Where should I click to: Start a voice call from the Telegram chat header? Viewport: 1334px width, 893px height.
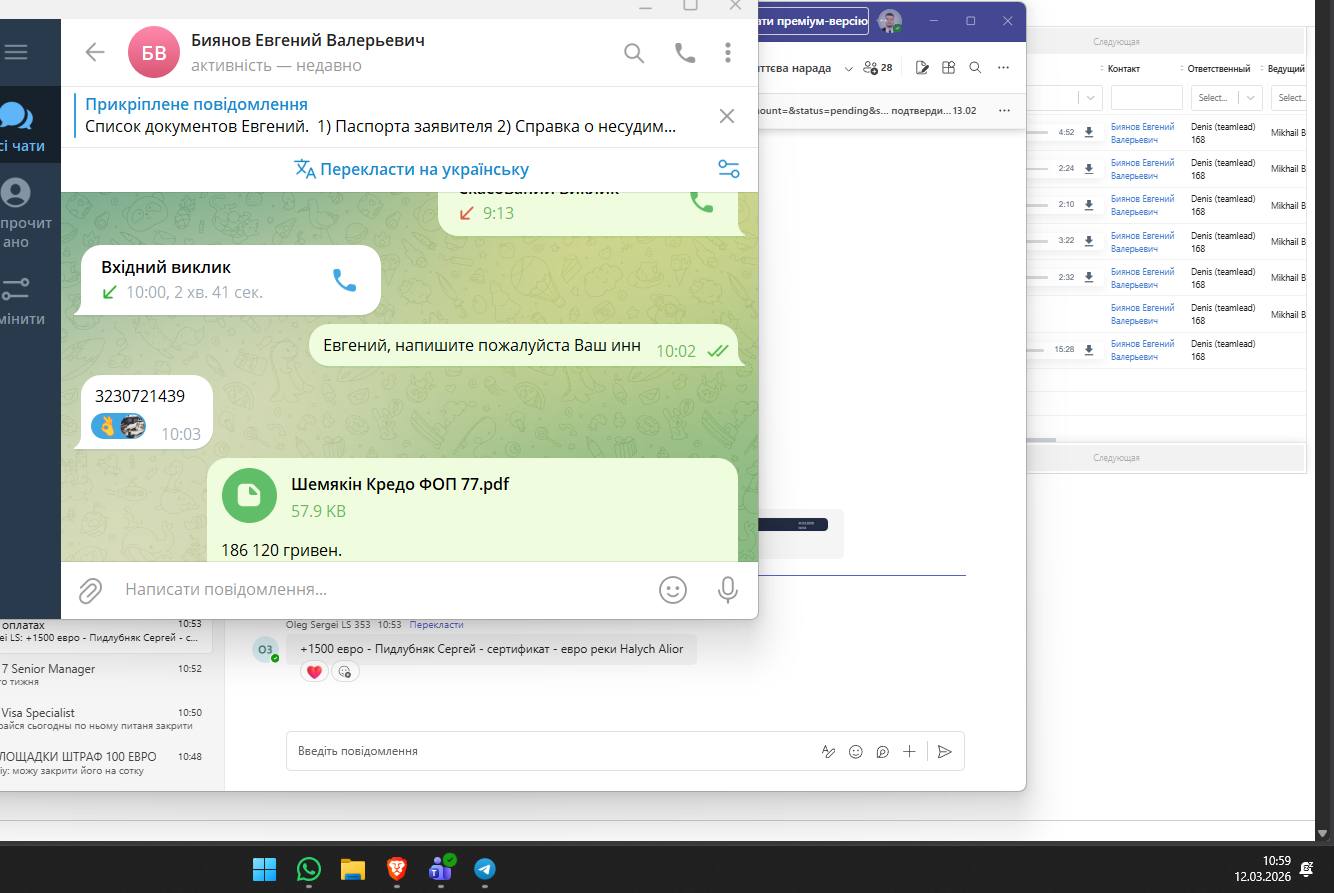tap(685, 53)
